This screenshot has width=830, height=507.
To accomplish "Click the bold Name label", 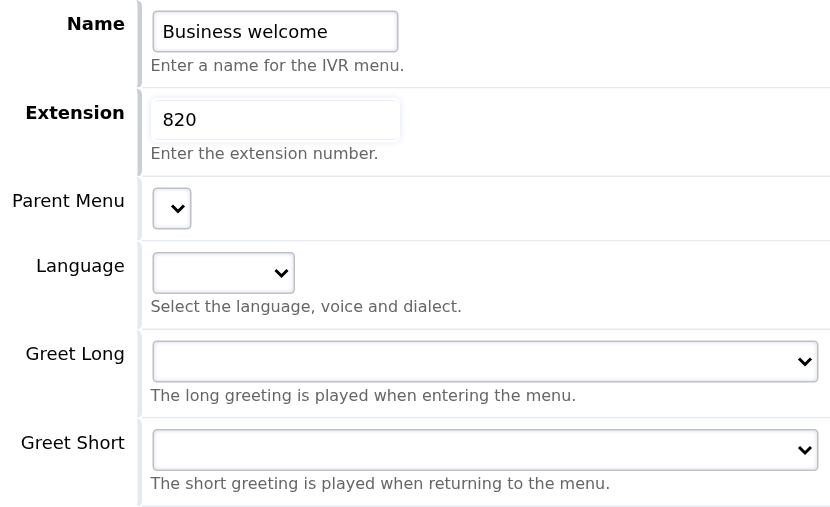I will tap(96, 24).
